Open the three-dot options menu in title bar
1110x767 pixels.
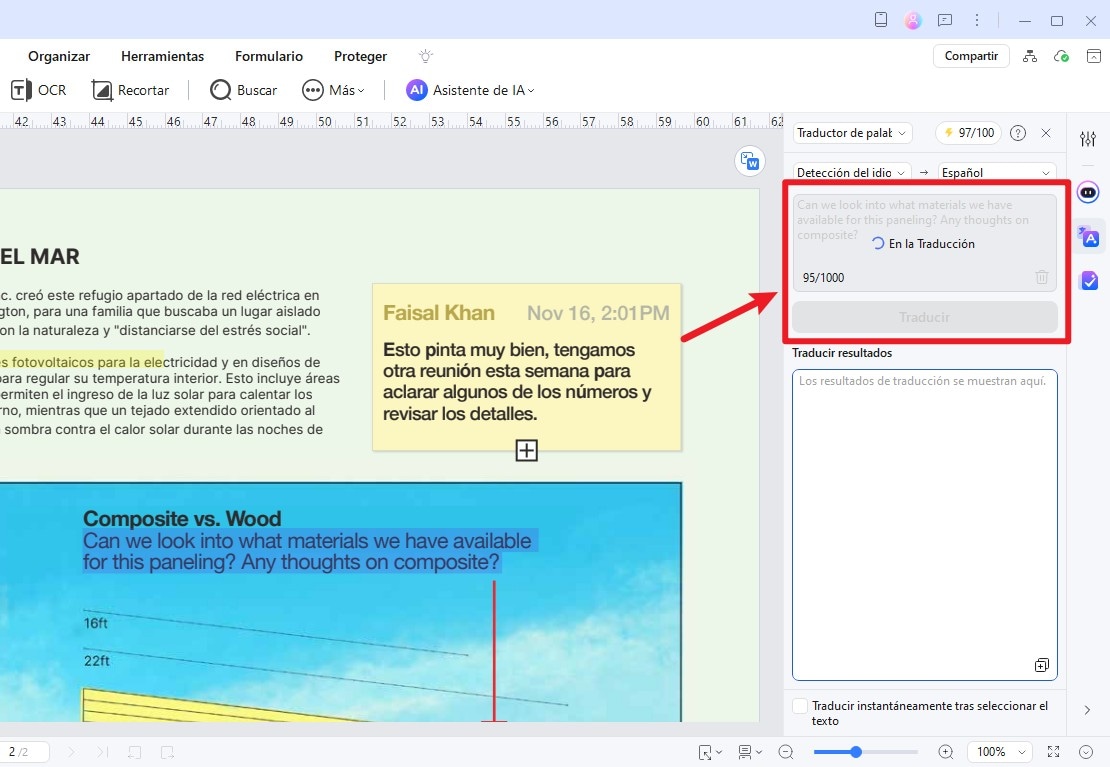pos(977,20)
